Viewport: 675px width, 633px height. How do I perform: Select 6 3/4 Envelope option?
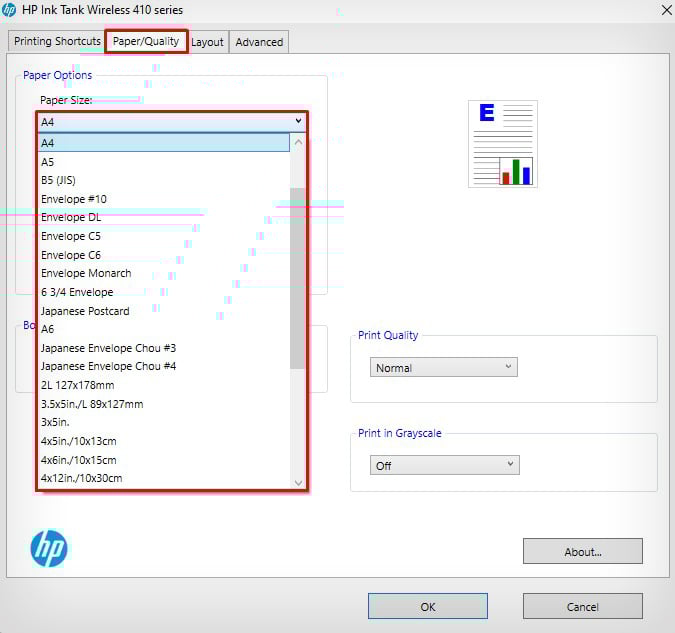(164, 292)
